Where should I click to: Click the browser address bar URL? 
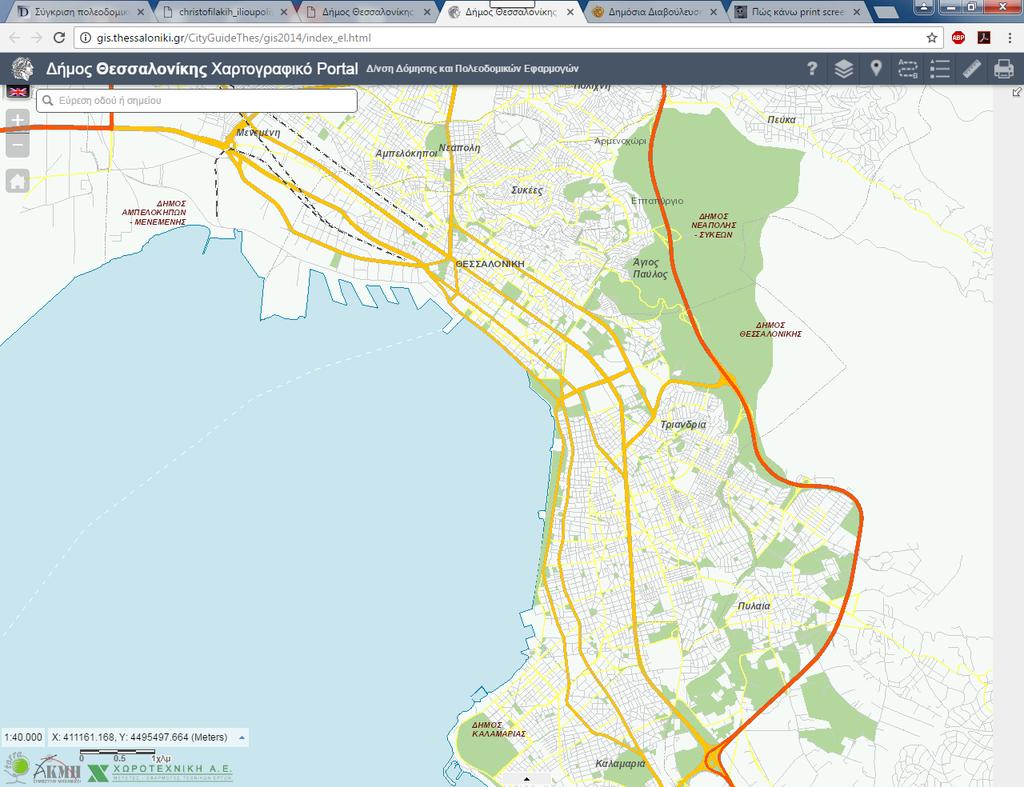[234, 38]
